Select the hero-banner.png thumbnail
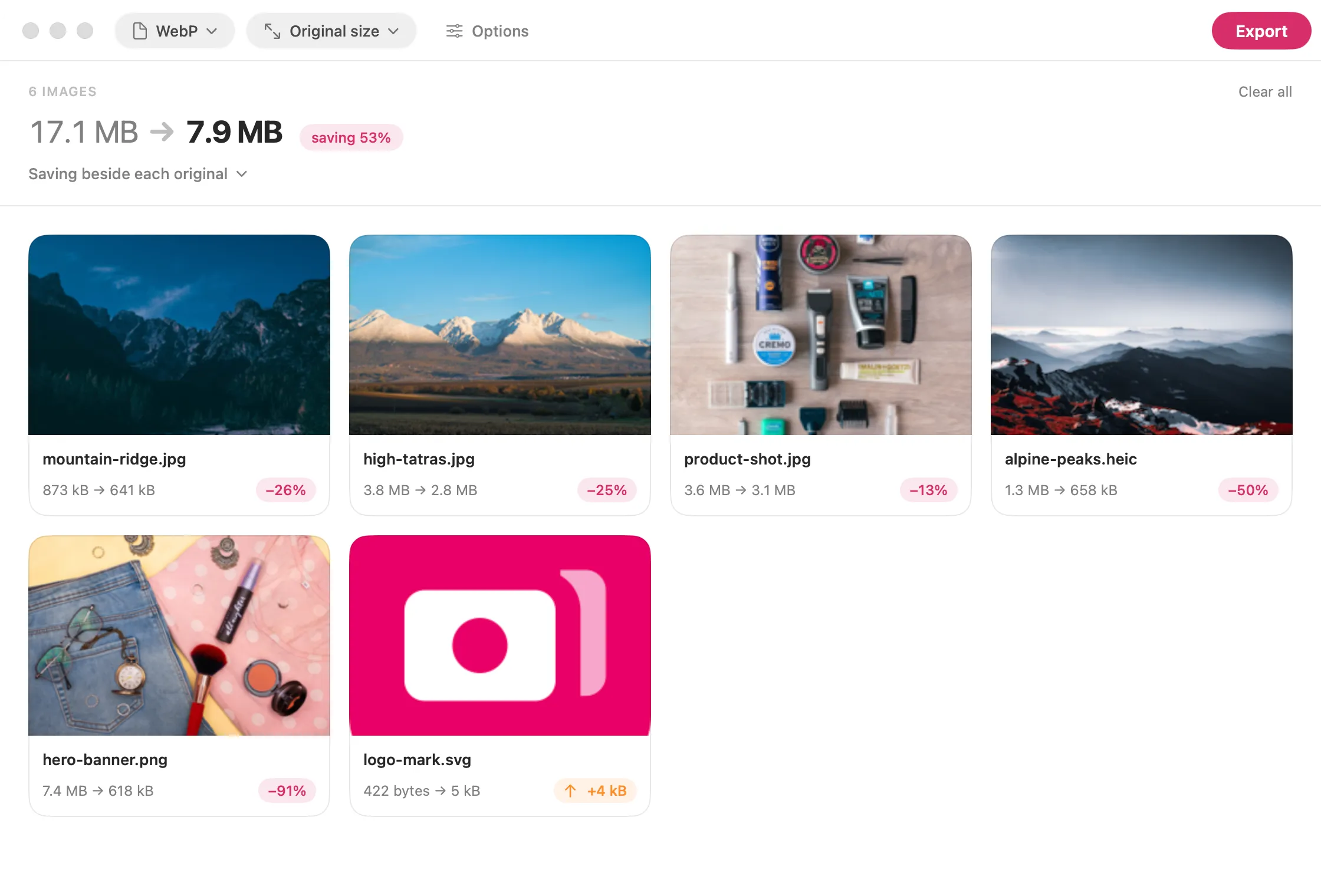Image resolution: width=1321 pixels, height=896 pixels. click(179, 635)
